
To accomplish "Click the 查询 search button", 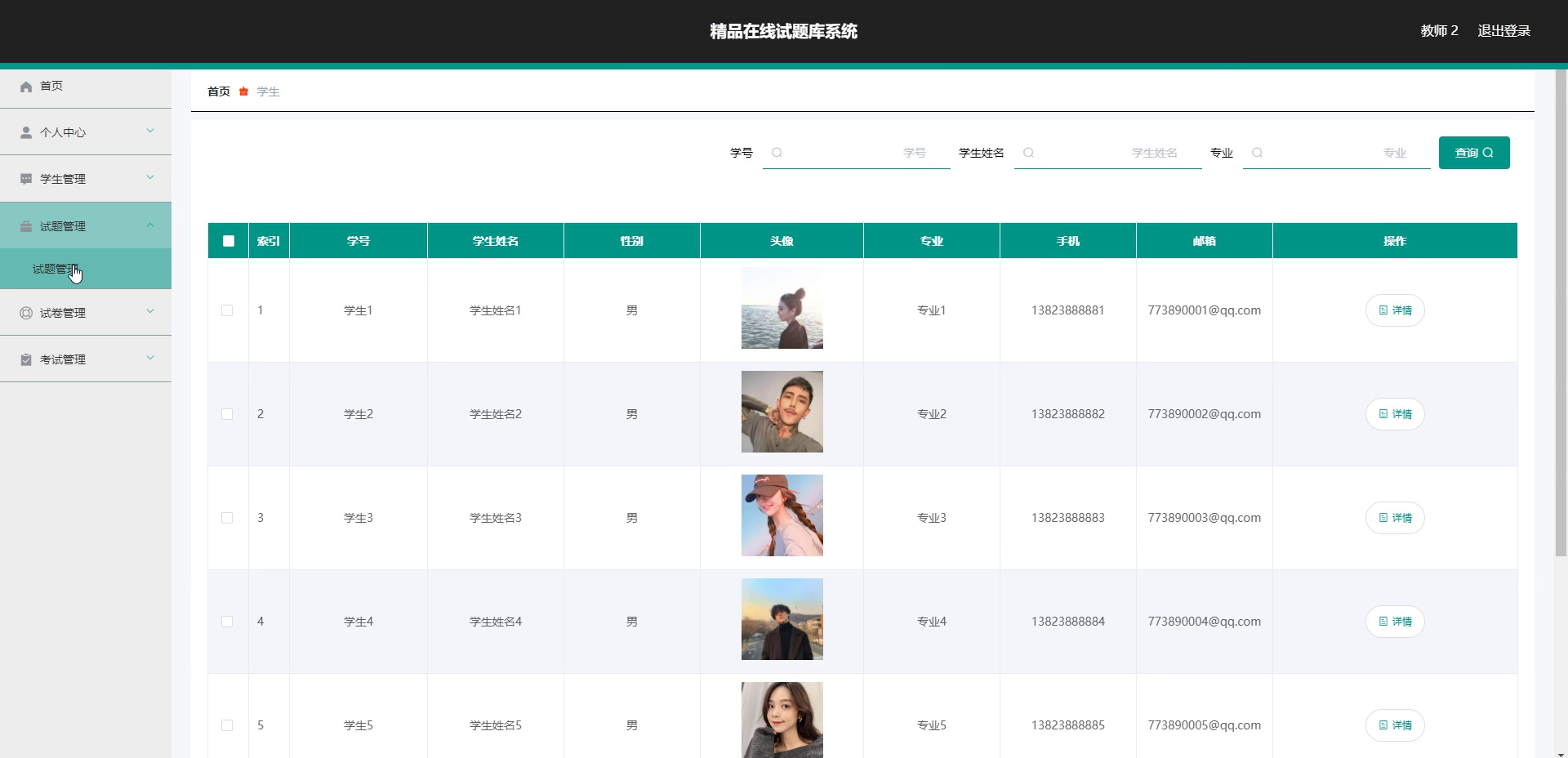I will 1474,153.
